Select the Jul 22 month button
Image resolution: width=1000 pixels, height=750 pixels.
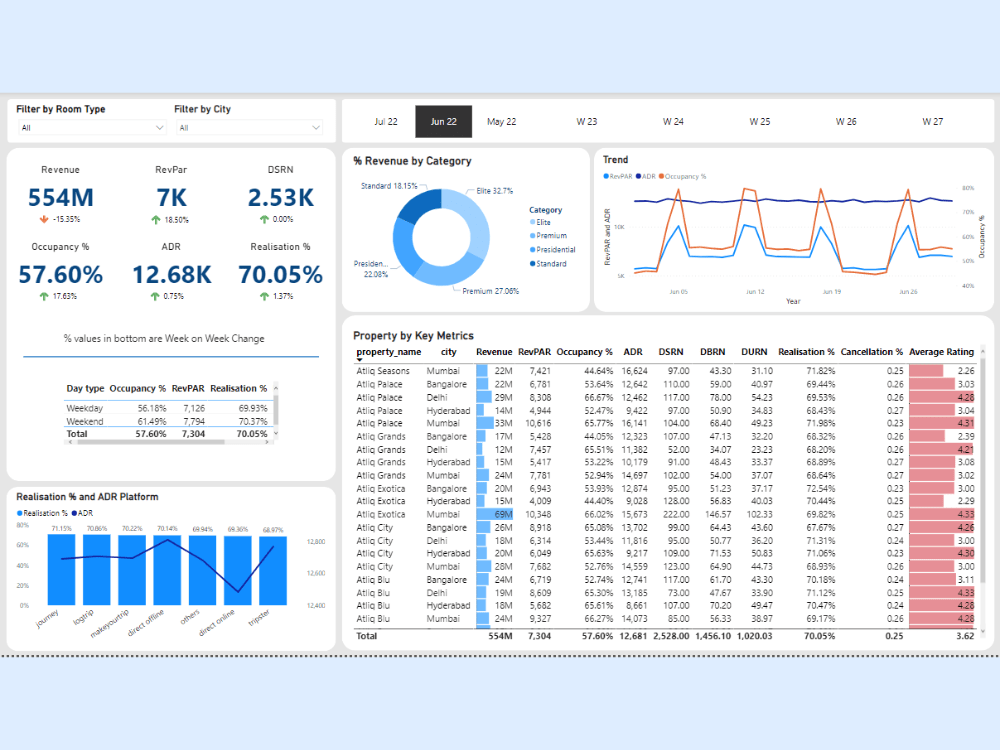[x=386, y=121]
